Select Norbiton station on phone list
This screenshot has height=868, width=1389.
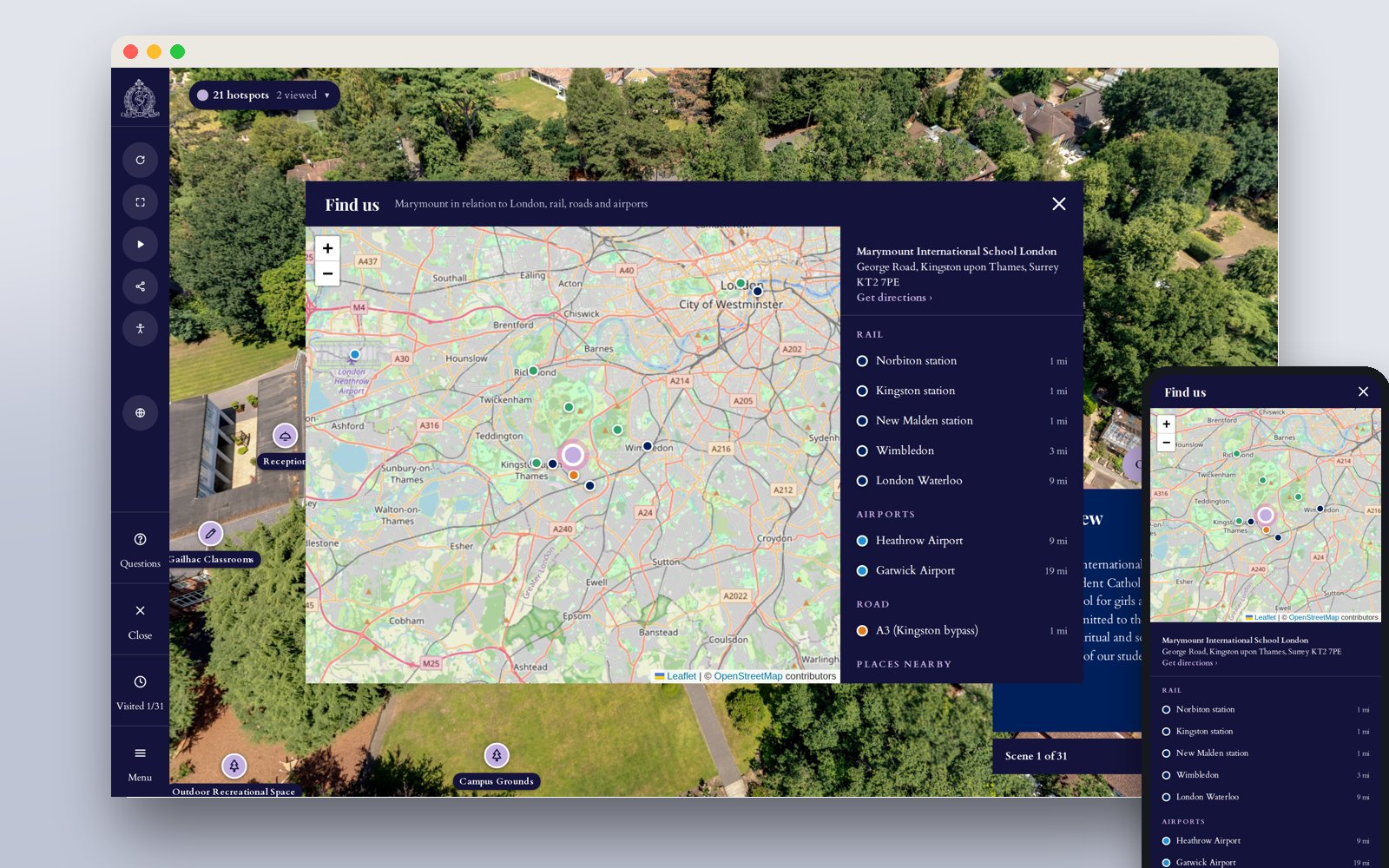click(1266, 710)
